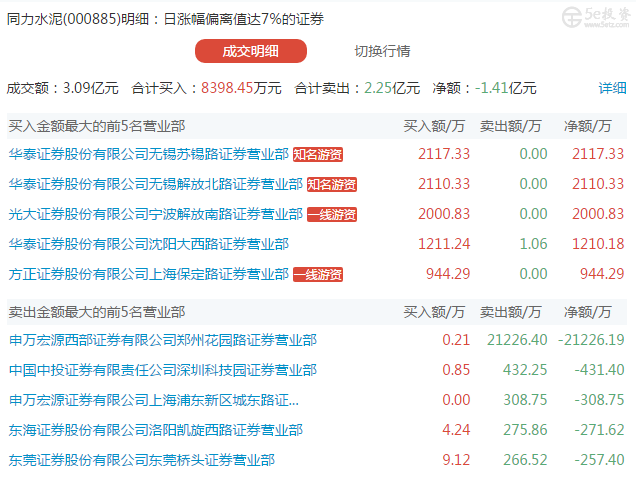The image size is (636, 480).
Task: Click buy amount 1211.24 value
Action: [x=444, y=244]
